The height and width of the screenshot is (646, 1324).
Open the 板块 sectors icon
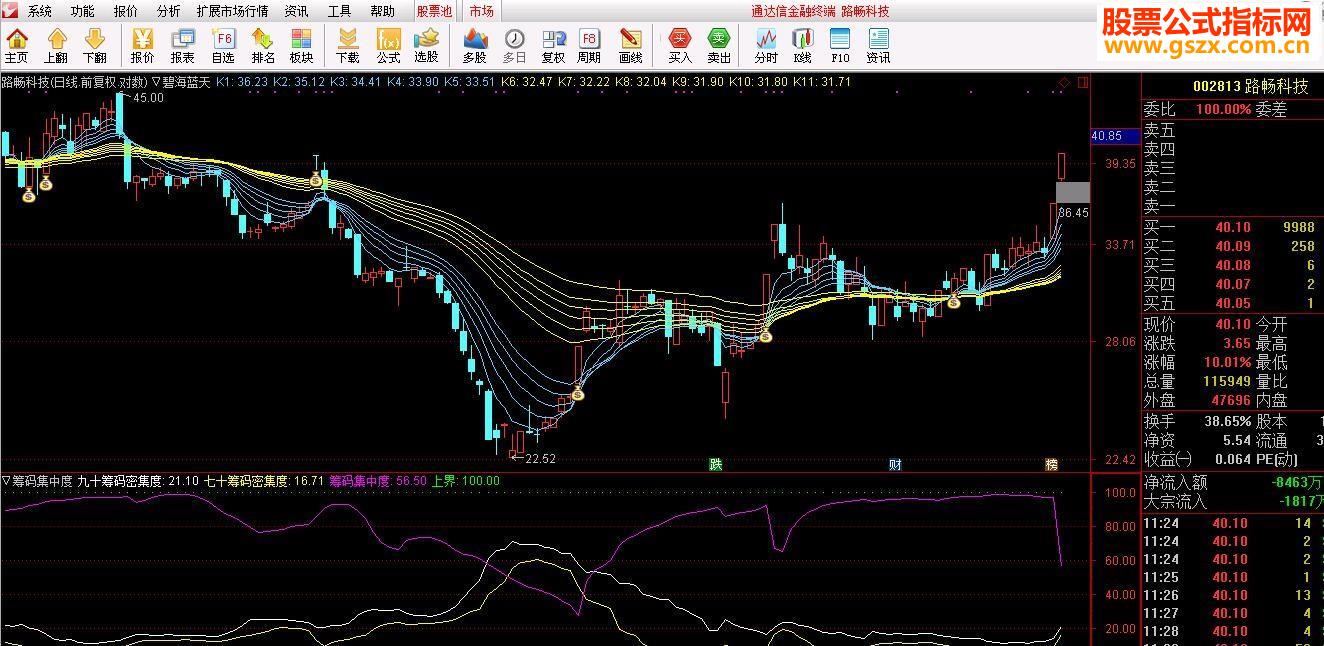coord(301,47)
